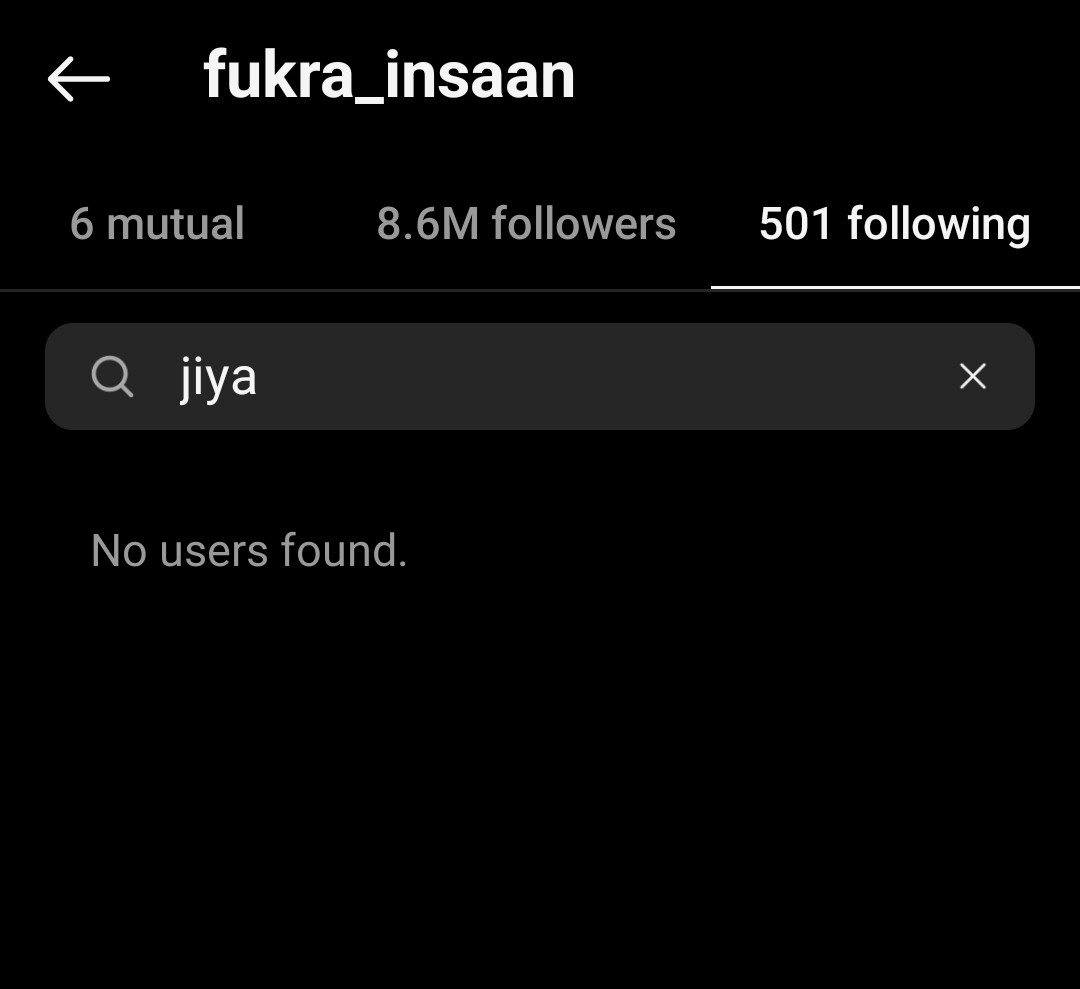1080x989 pixels.
Task: Switch to the 8.6M followers tab
Action: click(526, 224)
